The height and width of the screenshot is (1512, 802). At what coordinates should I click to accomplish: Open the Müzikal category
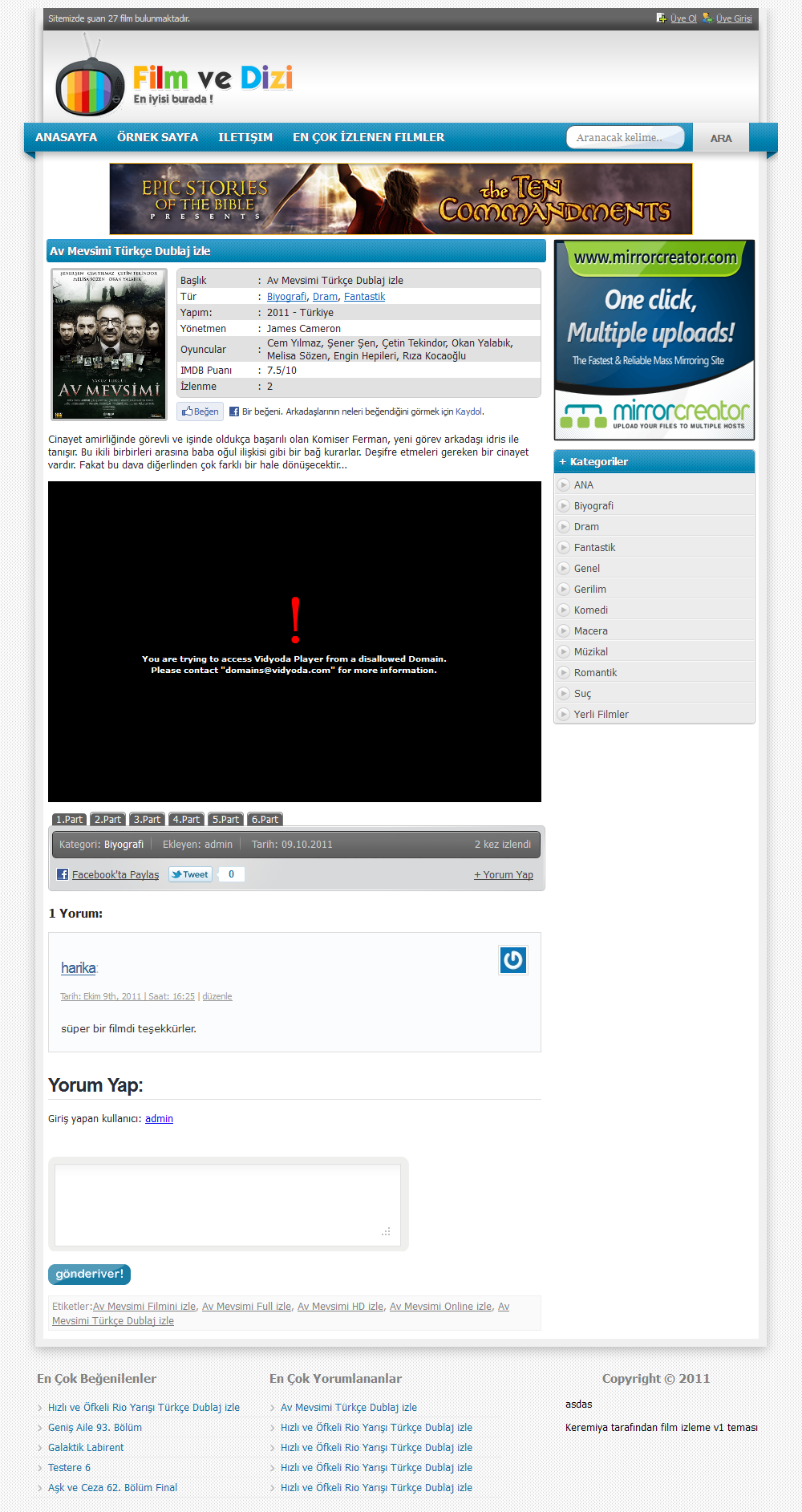591,652
